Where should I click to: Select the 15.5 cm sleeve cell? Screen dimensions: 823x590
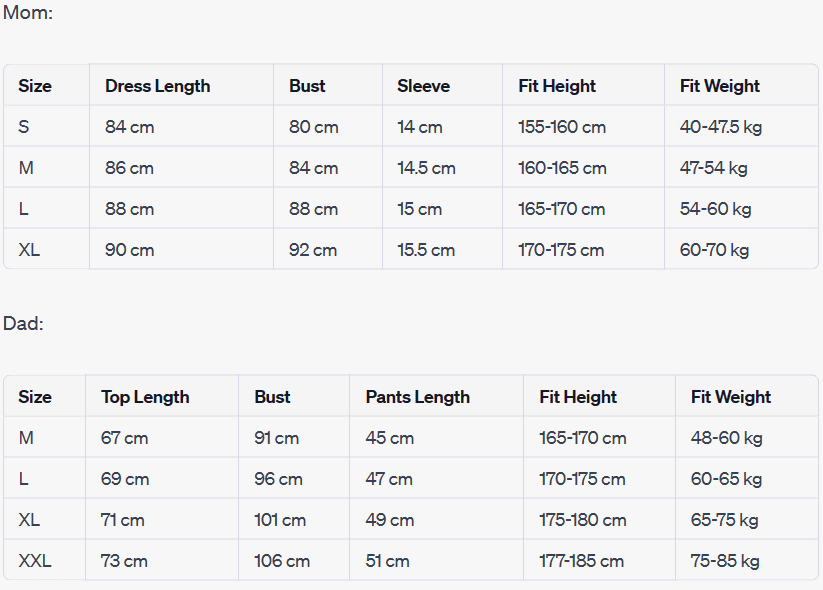pyautogui.click(x=426, y=250)
